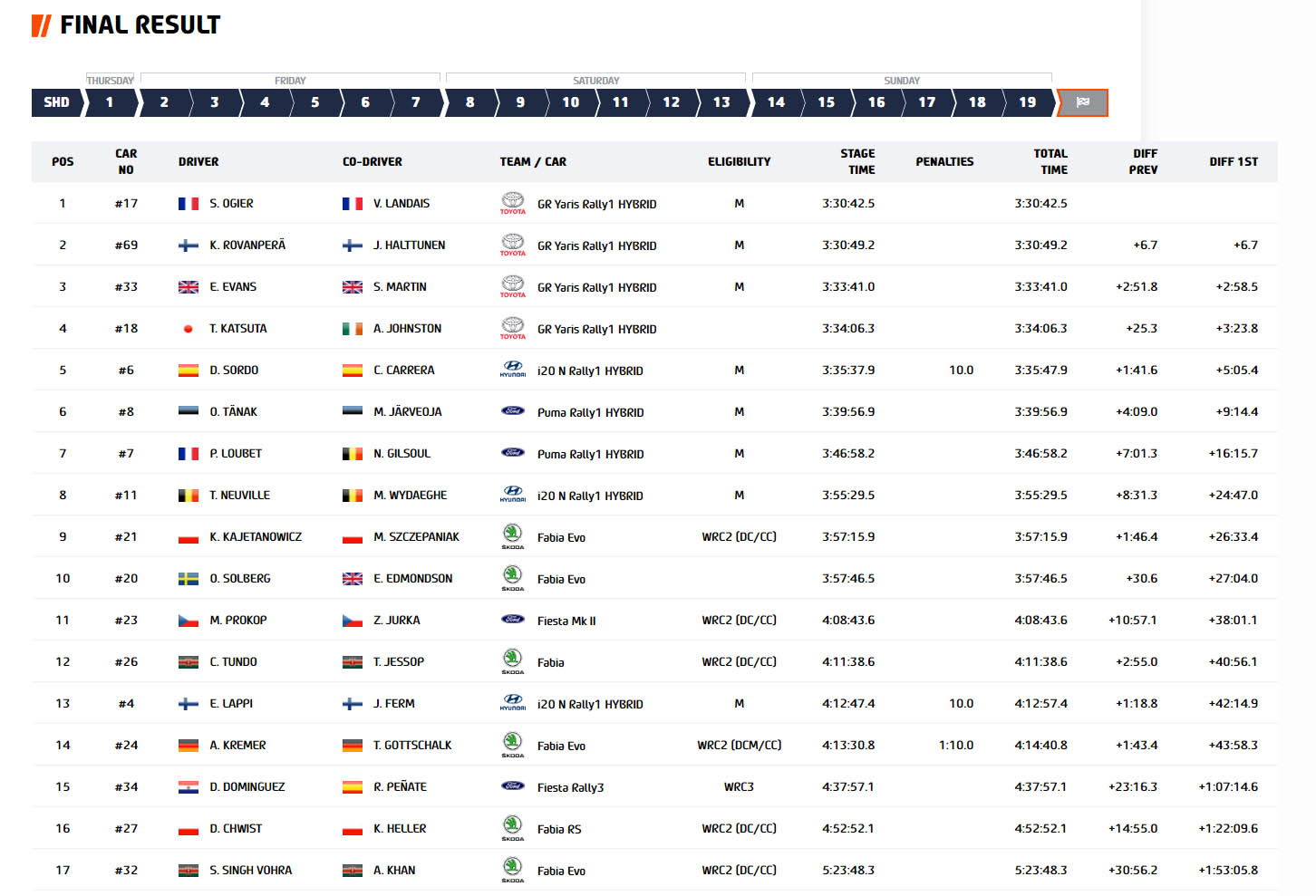The width and height of the screenshot is (1316, 896).
Task: Select the Hyundai logo in D. Sordo's row
Action: coord(513,370)
